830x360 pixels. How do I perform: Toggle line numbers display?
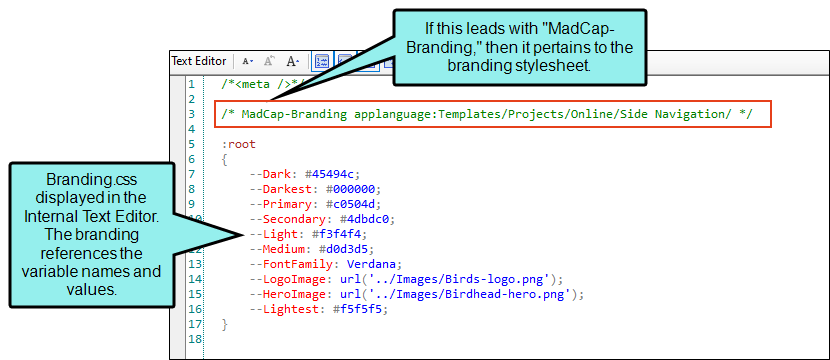321,61
